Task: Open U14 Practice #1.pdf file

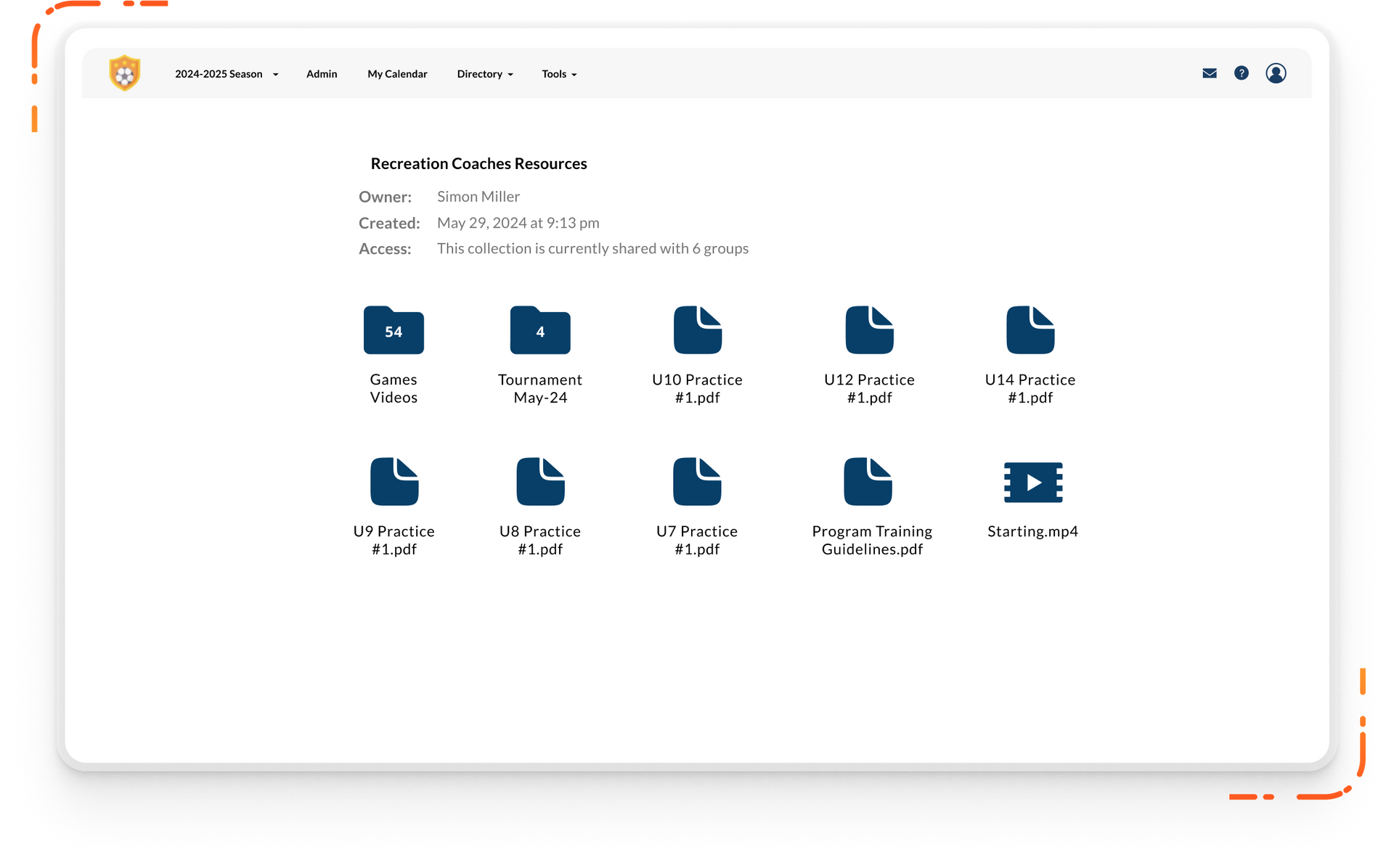Action: [1030, 330]
